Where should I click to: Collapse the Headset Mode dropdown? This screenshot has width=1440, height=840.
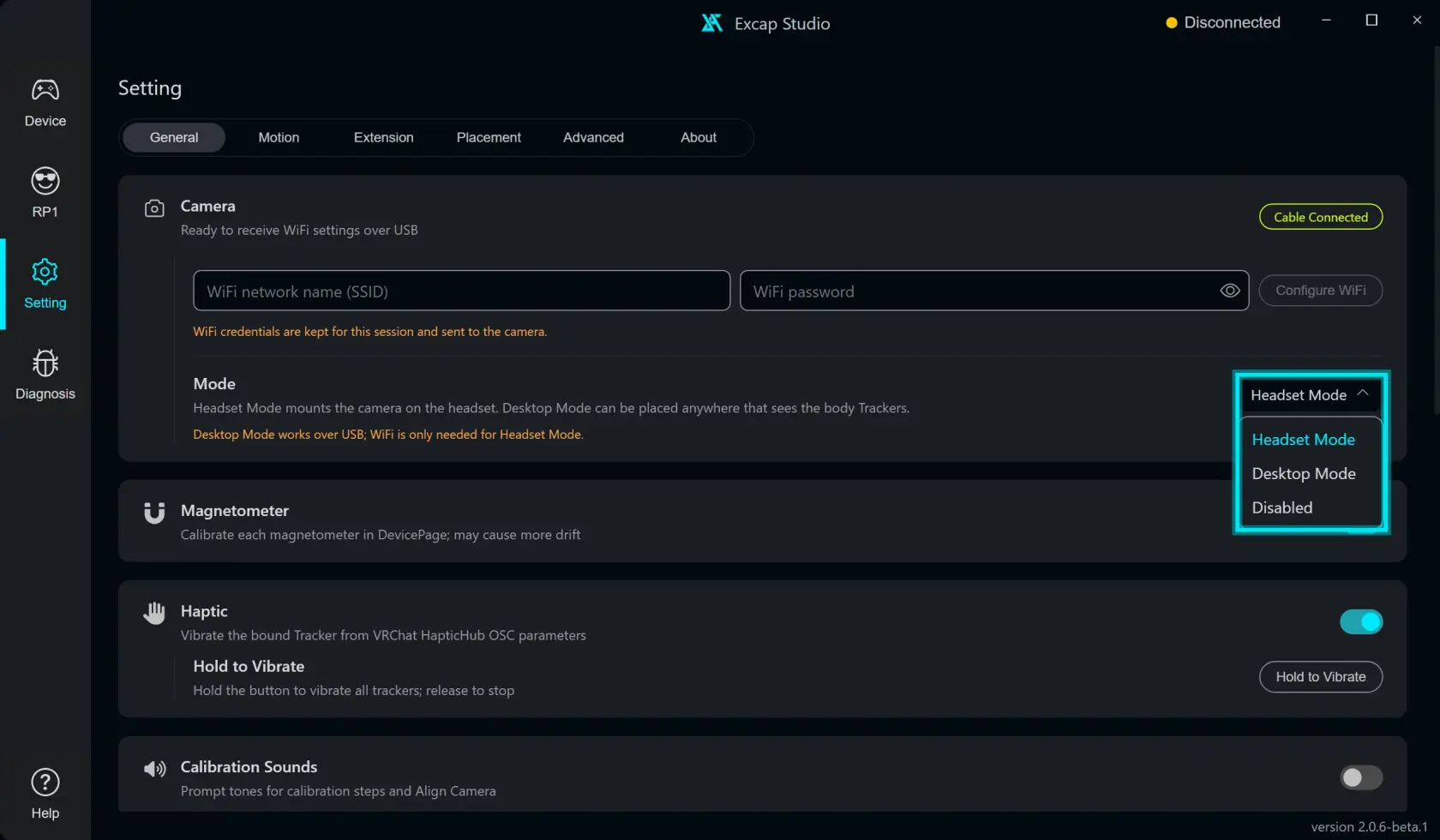tap(1311, 395)
